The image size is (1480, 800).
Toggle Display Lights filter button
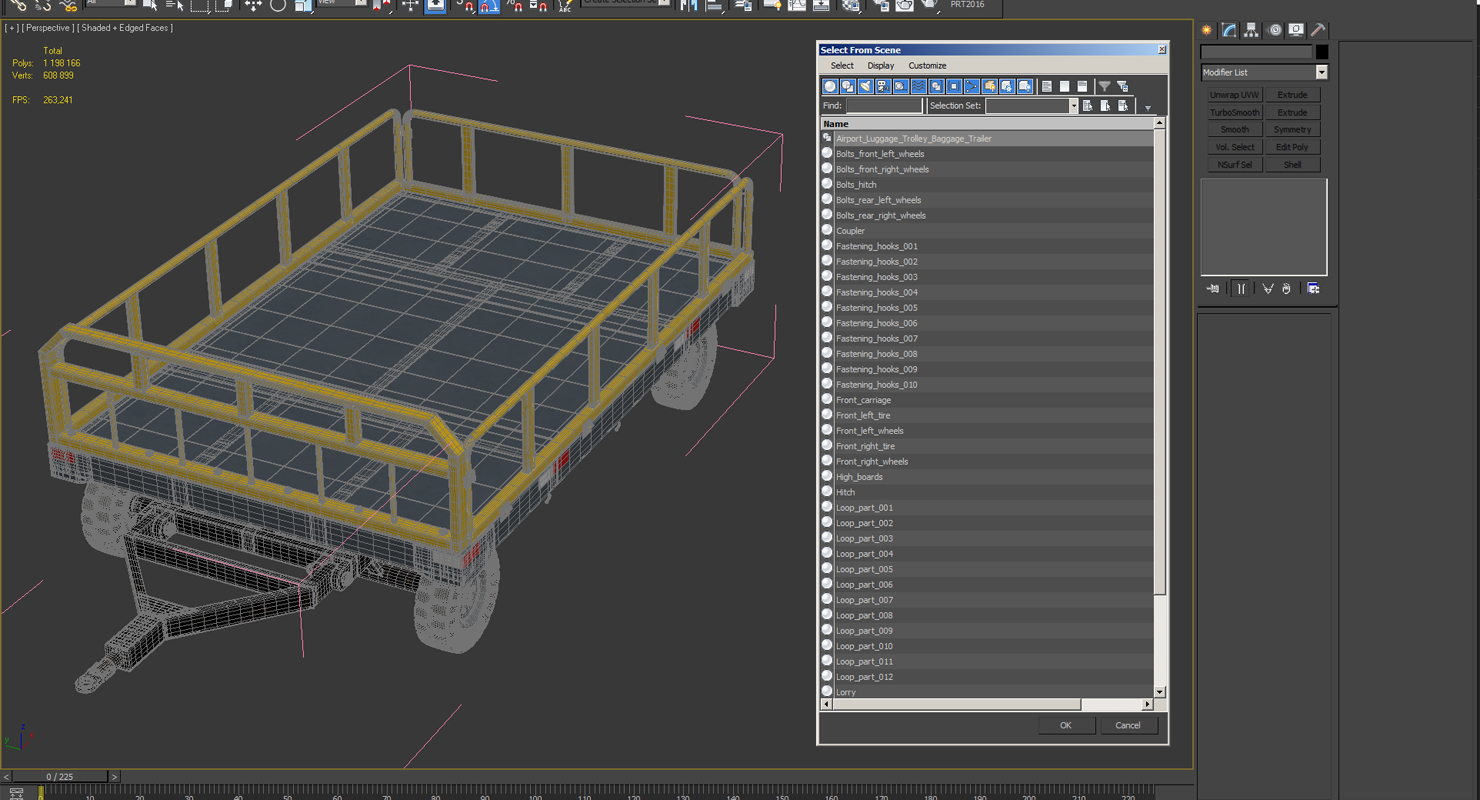(865, 87)
